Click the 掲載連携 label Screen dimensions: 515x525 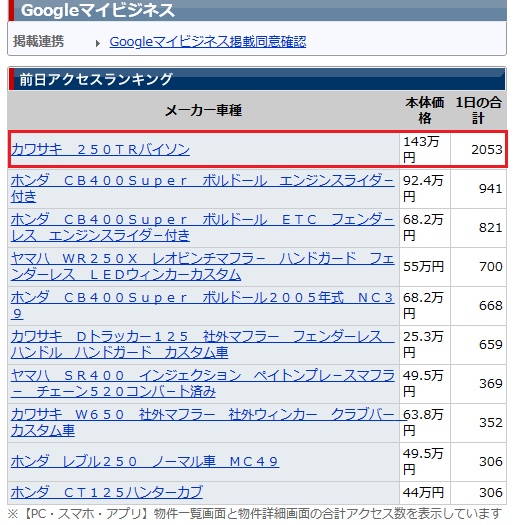39,42
